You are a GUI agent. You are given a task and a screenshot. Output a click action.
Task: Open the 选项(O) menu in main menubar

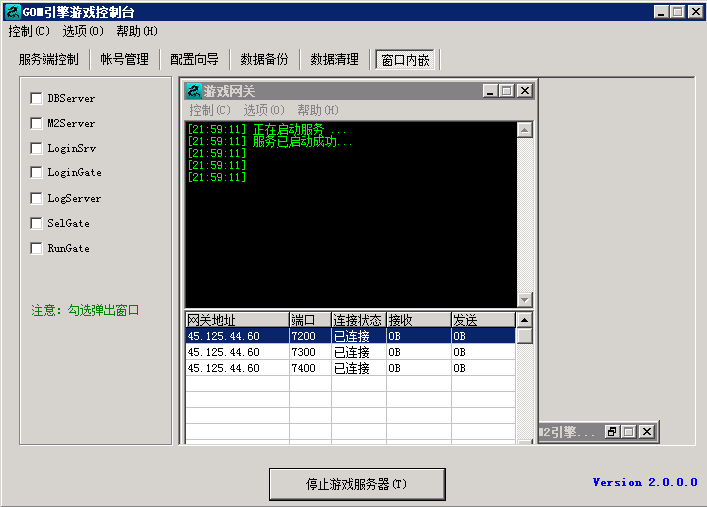[83, 31]
